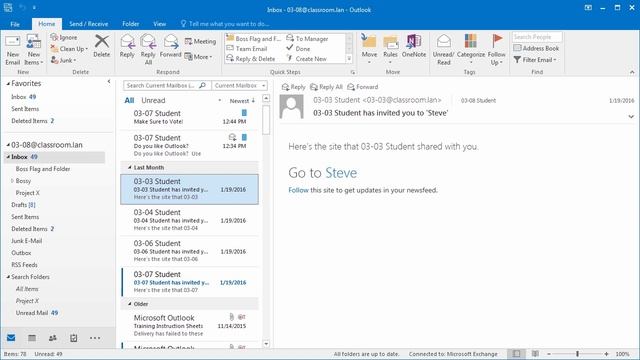The width and height of the screenshot is (640, 360).
Task: Filter message list to Unread
Action: [x=153, y=100]
